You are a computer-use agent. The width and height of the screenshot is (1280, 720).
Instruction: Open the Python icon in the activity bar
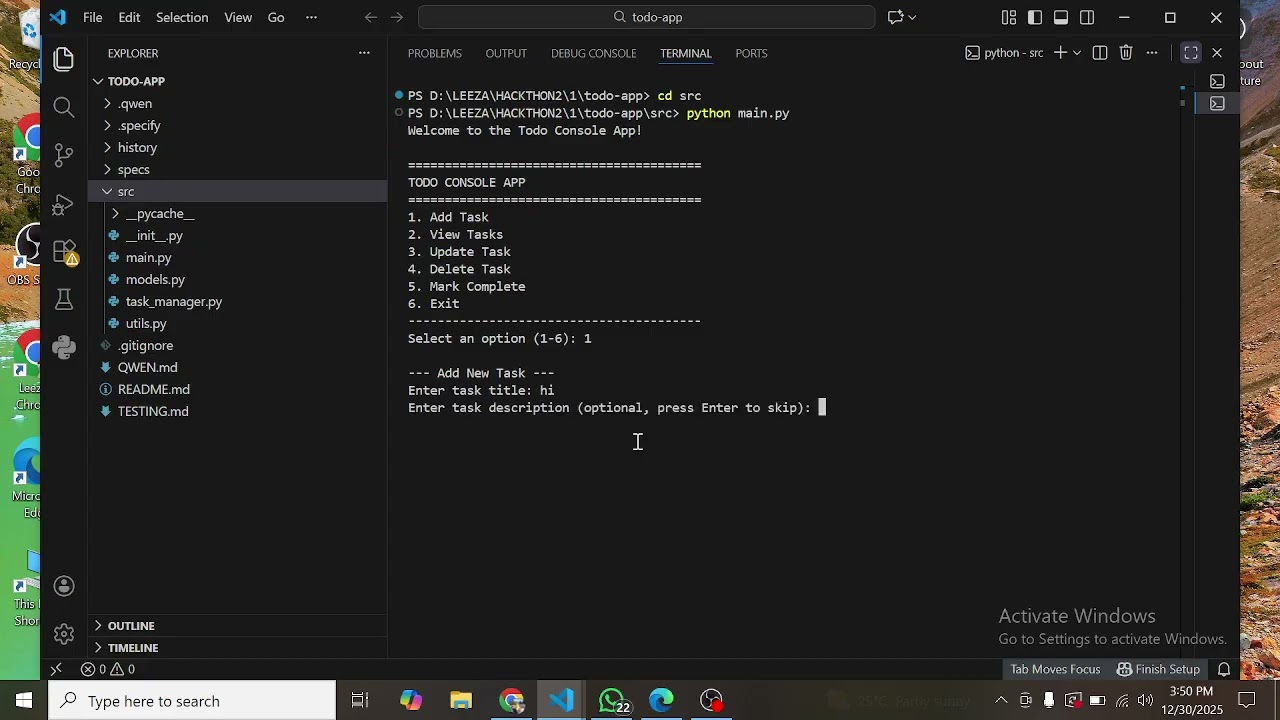pos(64,347)
